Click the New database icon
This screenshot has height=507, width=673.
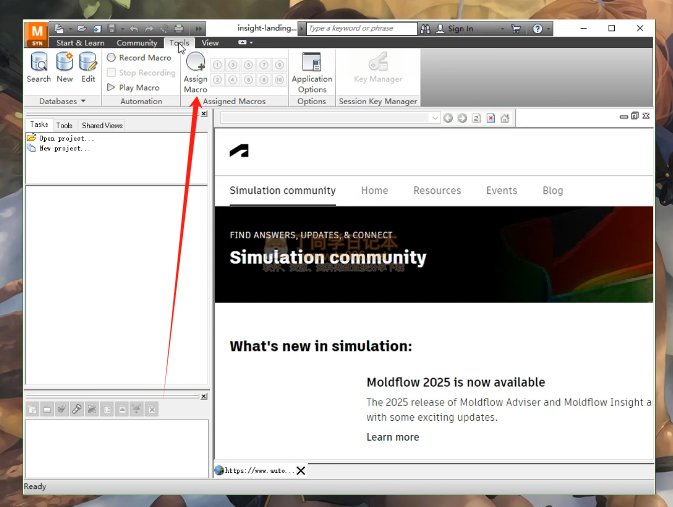[x=64, y=67]
